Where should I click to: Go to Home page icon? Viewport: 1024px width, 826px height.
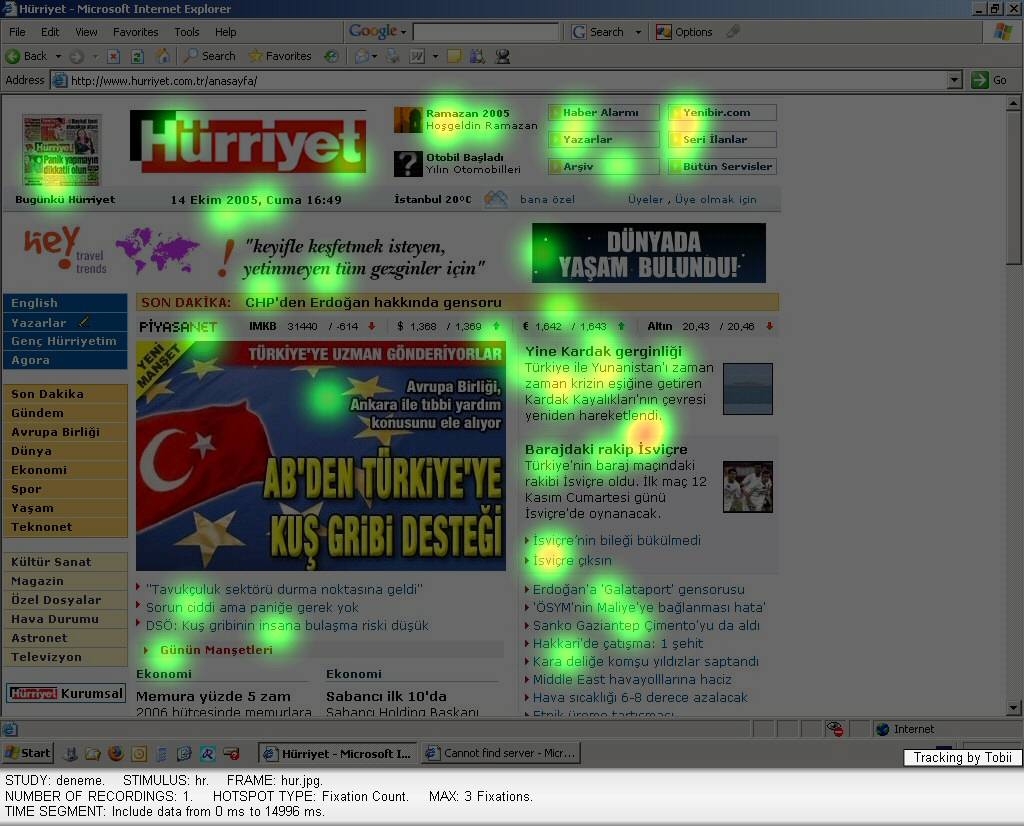(163, 56)
